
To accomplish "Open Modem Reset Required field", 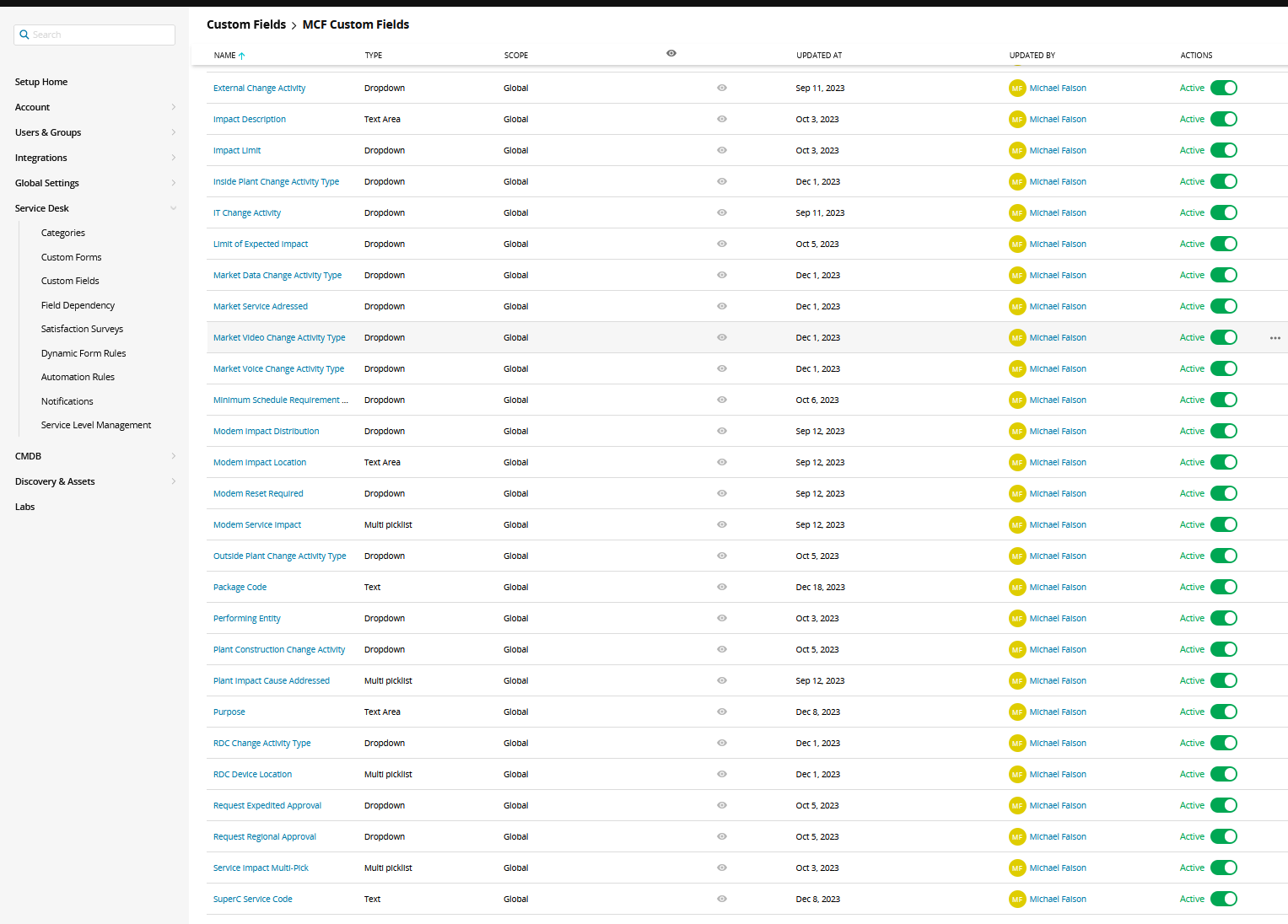I will pyautogui.click(x=258, y=494).
